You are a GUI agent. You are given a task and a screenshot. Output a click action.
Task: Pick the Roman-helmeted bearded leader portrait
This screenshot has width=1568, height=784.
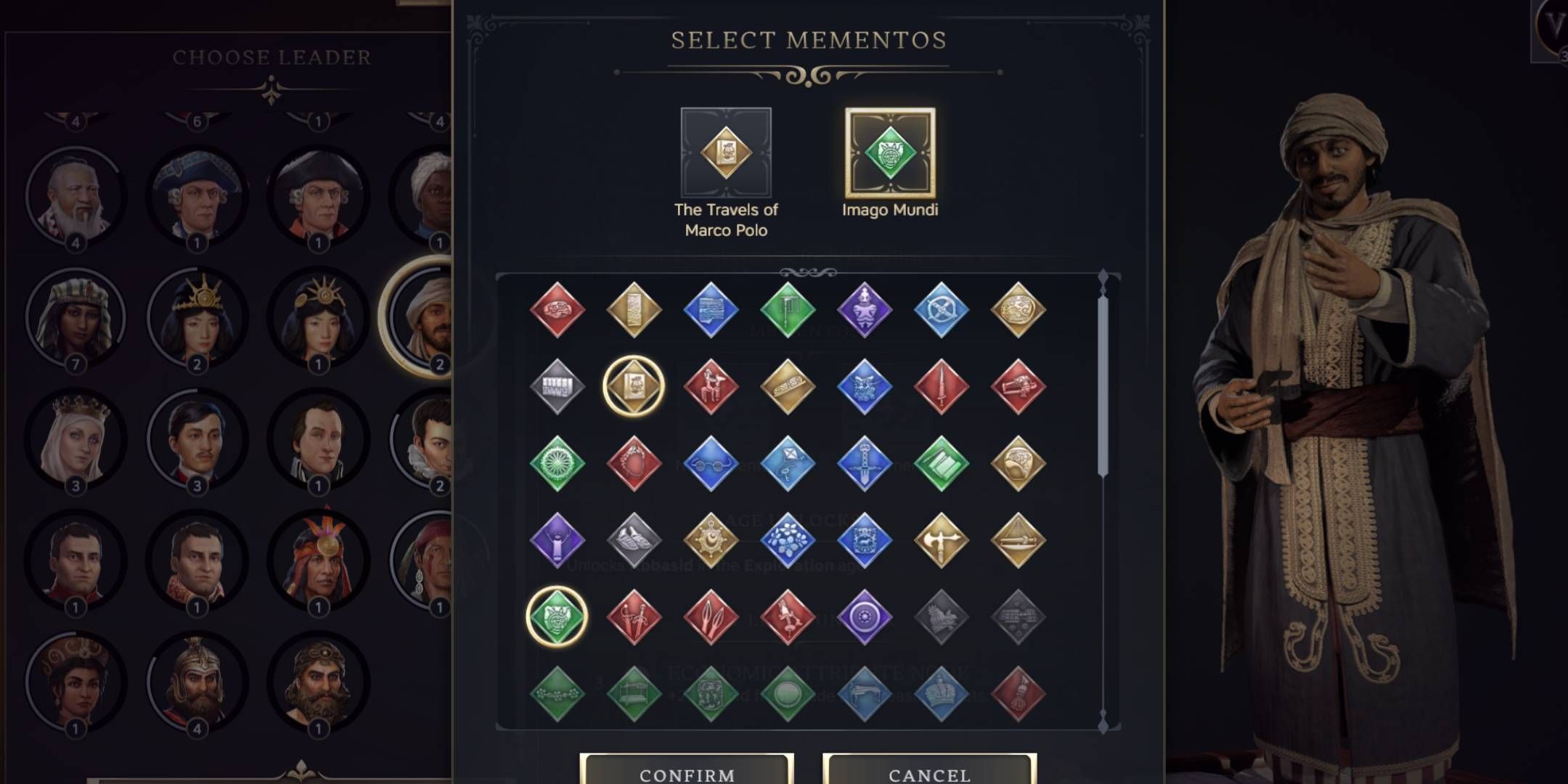[197, 684]
